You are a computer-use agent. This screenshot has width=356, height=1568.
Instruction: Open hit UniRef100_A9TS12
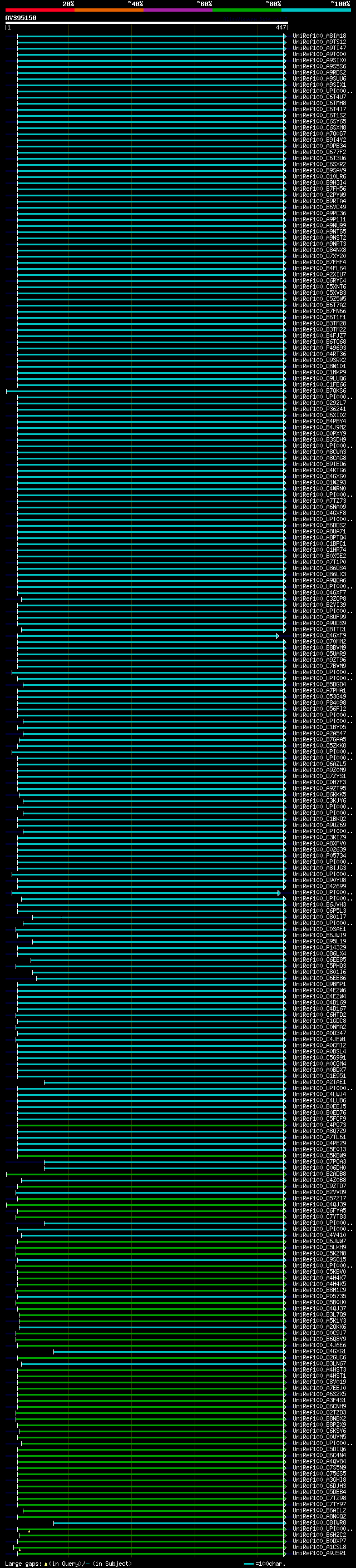[x=319, y=42]
